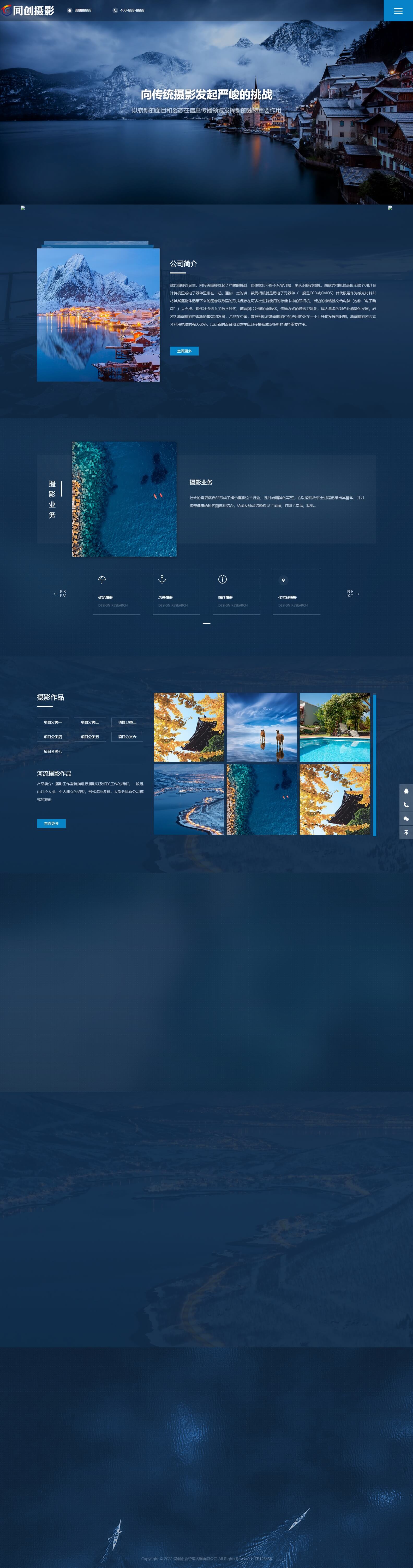Click the blue gallery scrollbar on right
Screen dimensions: 413x1568
[375, 765]
